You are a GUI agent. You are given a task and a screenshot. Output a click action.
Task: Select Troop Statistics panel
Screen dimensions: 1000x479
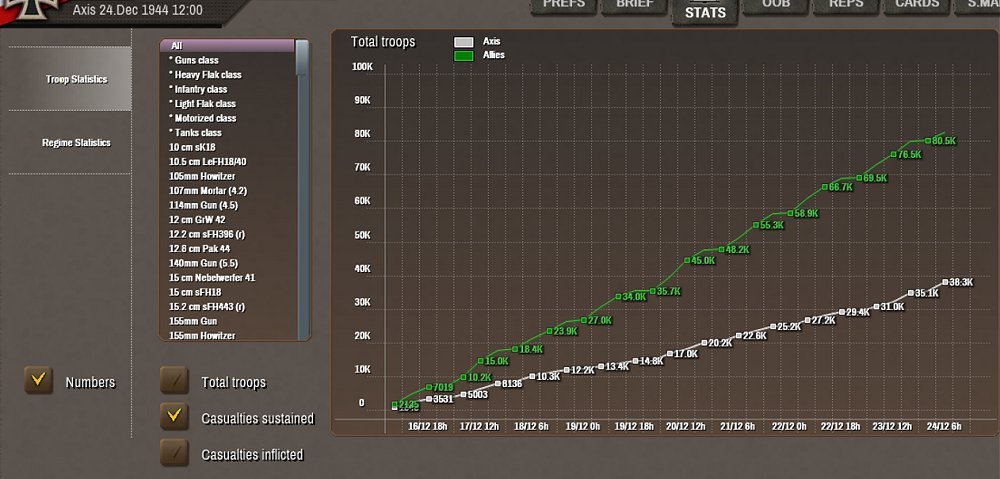tap(70, 79)
